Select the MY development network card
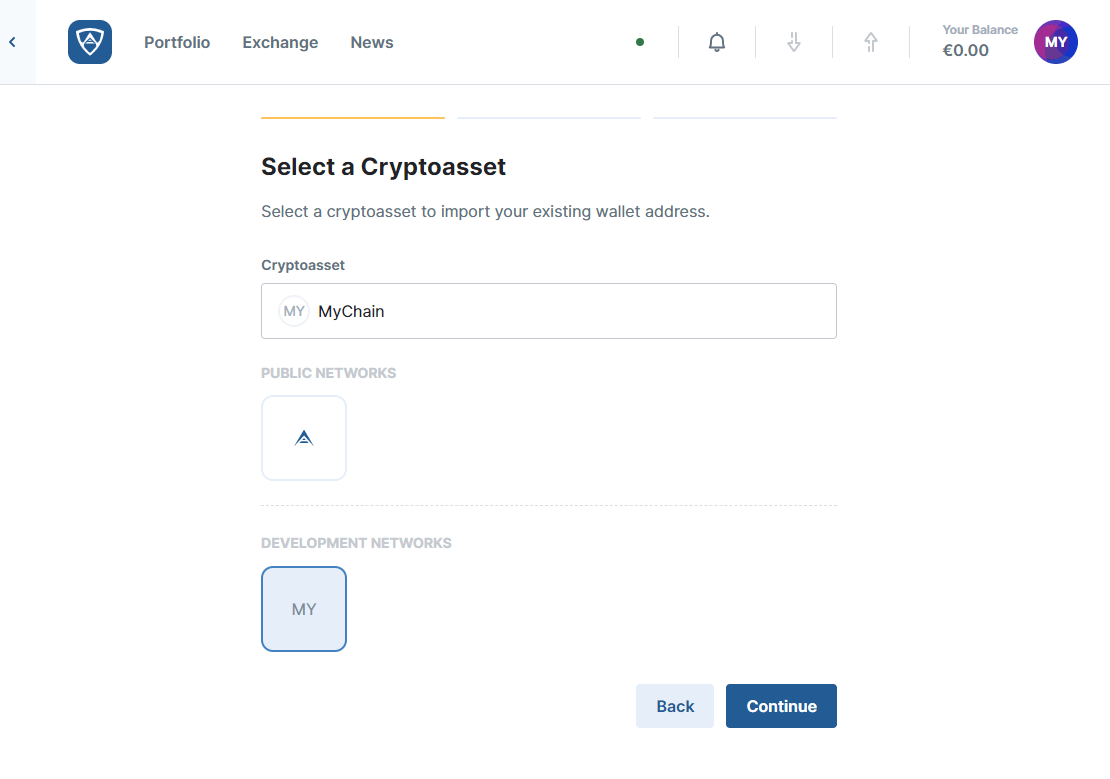 [x=304, y=609]
